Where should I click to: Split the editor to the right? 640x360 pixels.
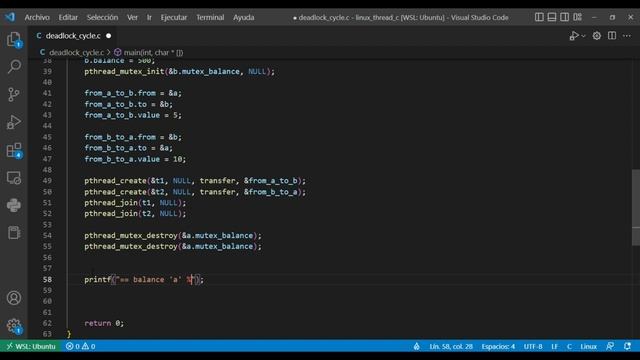pos(612,36)
